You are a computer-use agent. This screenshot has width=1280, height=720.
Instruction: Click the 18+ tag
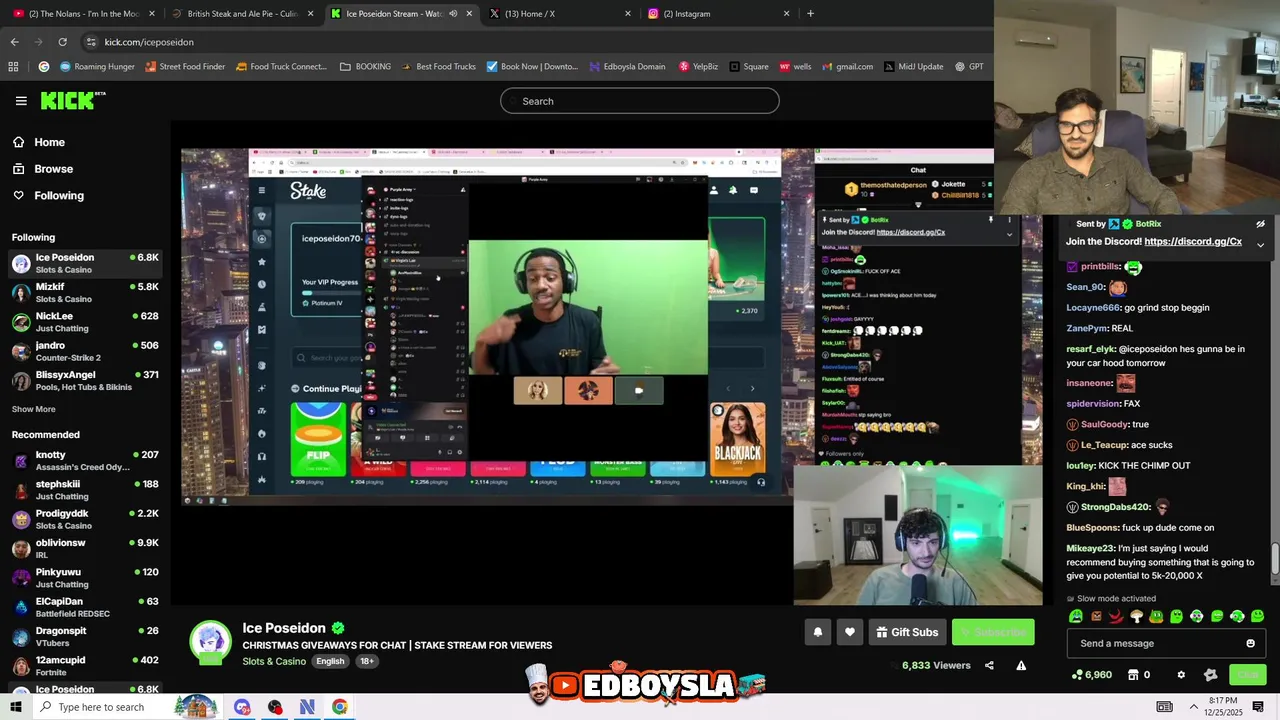click(367, 661)
